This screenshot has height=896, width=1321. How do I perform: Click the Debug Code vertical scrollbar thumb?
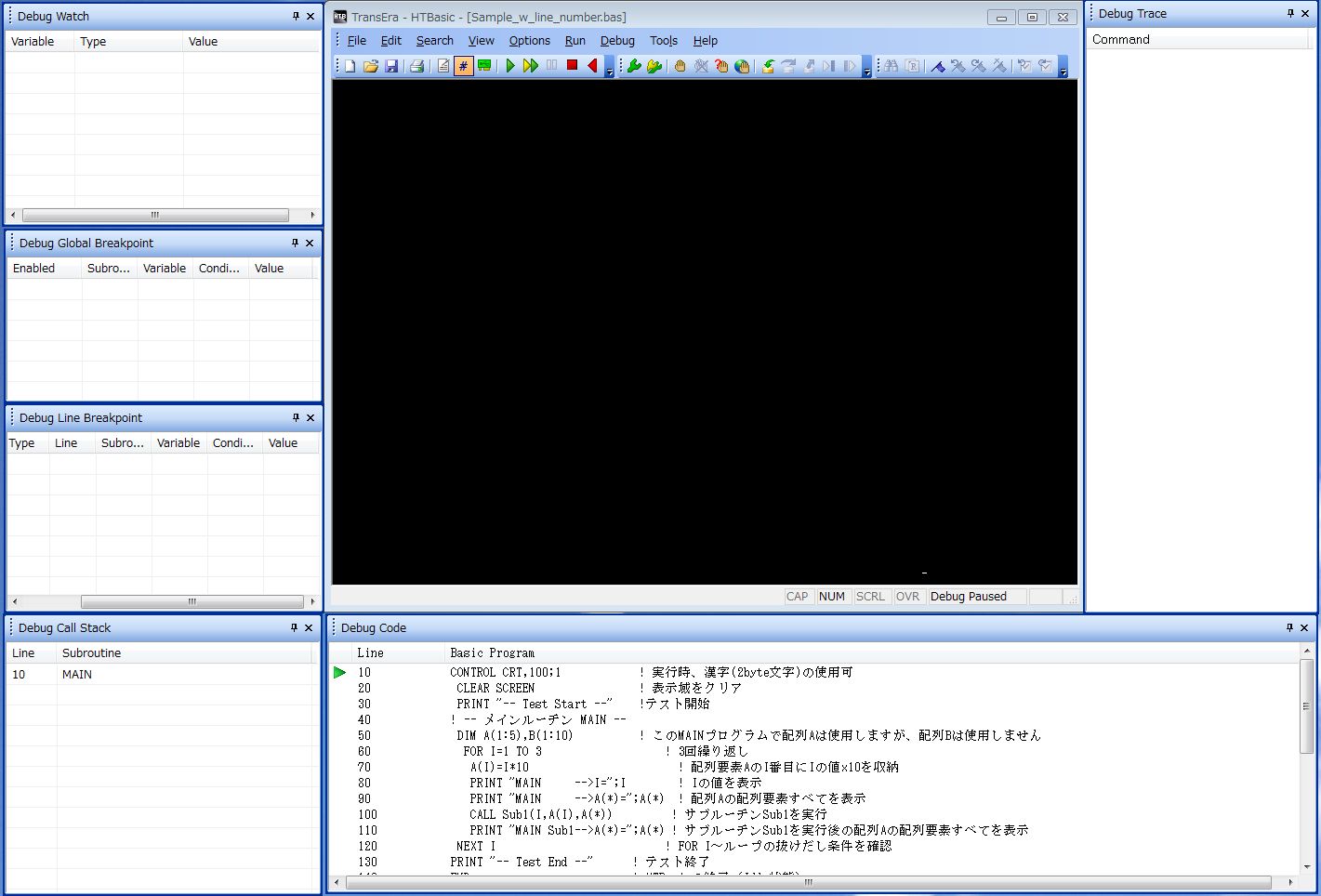(1306, 706)
